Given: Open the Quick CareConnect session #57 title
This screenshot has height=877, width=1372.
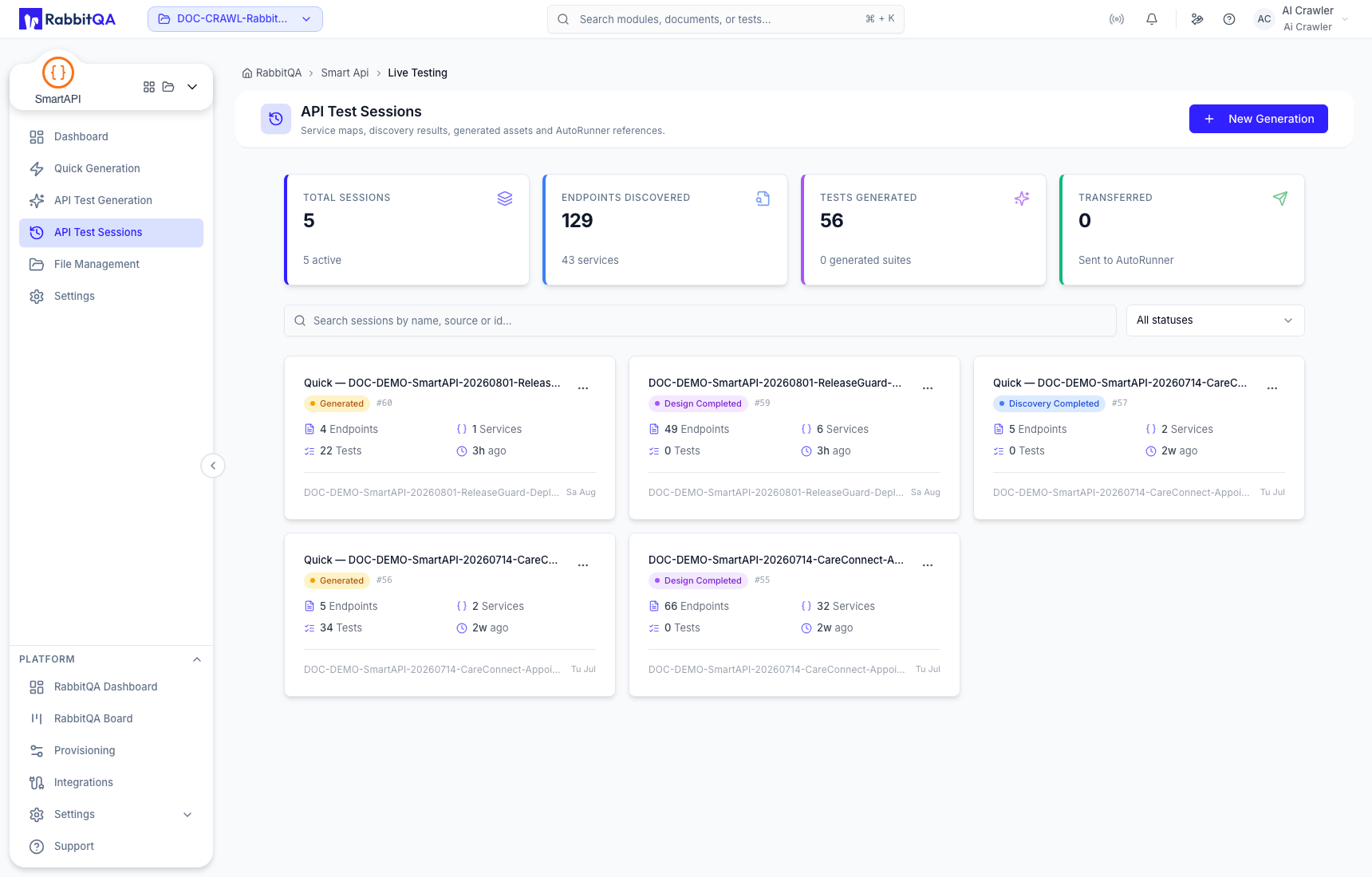Looking at the screenshot, I should pos(1120,383).
